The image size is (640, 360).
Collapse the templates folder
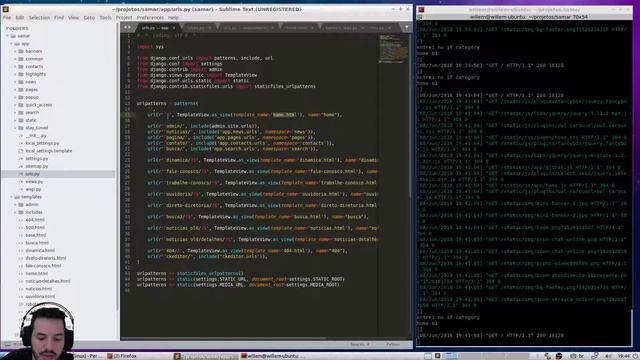tap(11, 197)
